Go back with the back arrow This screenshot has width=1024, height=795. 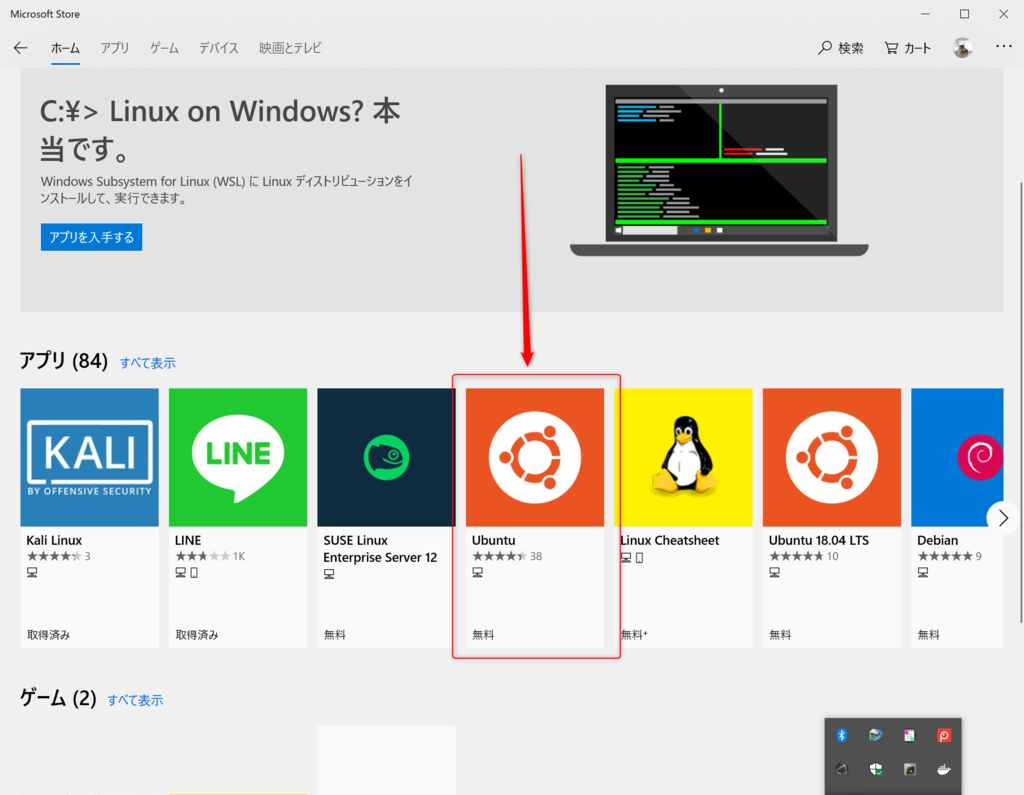point(21,48)
